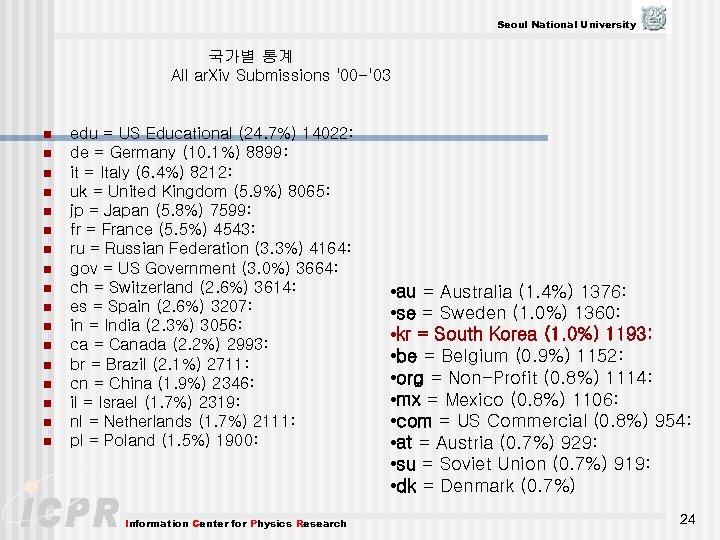This screenshot has width=720, height=540.
Task: Click the 'ch = Switzerland (2.6%) 3614' line
Action: click(183, 287)
